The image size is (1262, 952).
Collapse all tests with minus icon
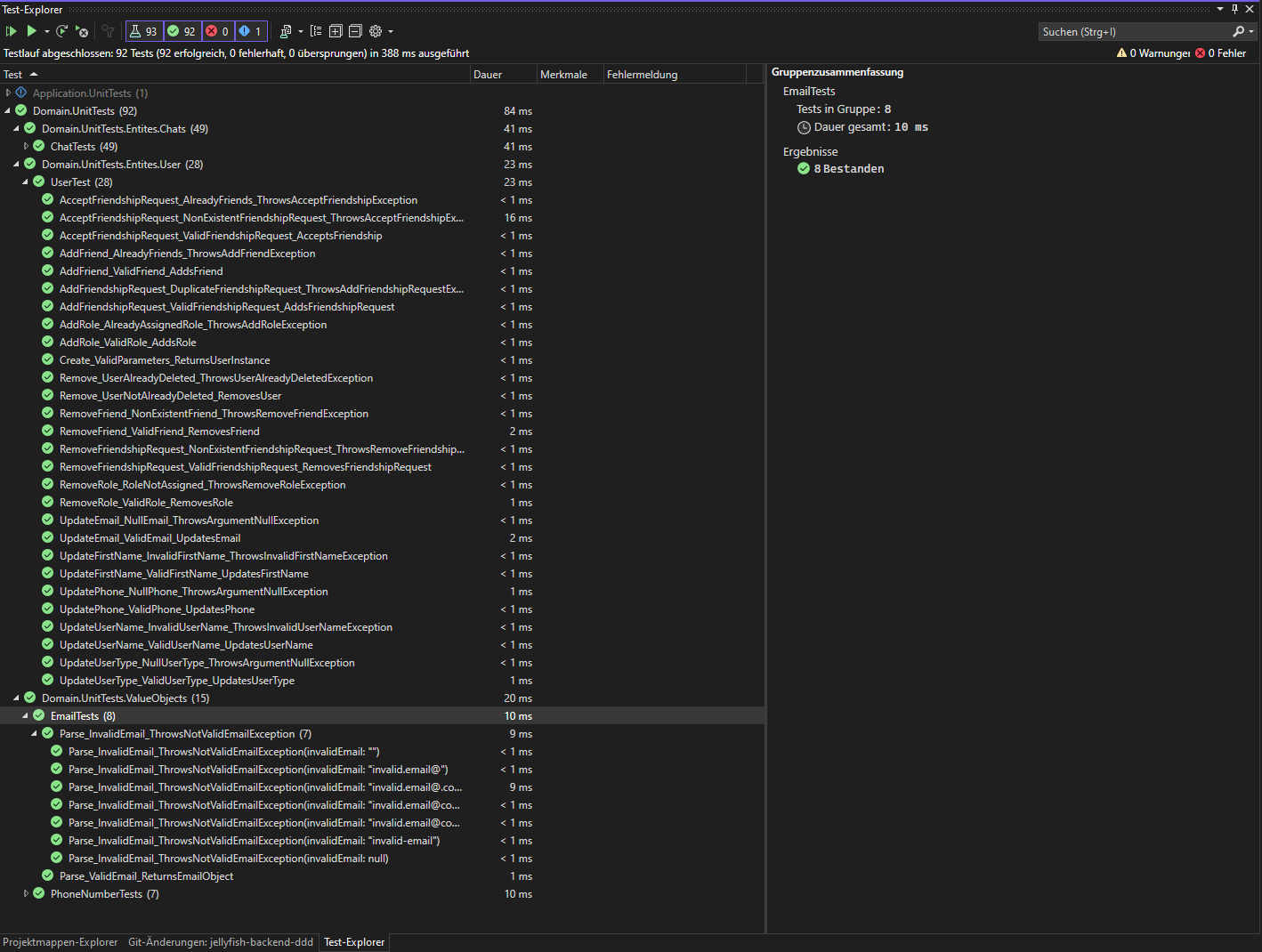(355, 31)
